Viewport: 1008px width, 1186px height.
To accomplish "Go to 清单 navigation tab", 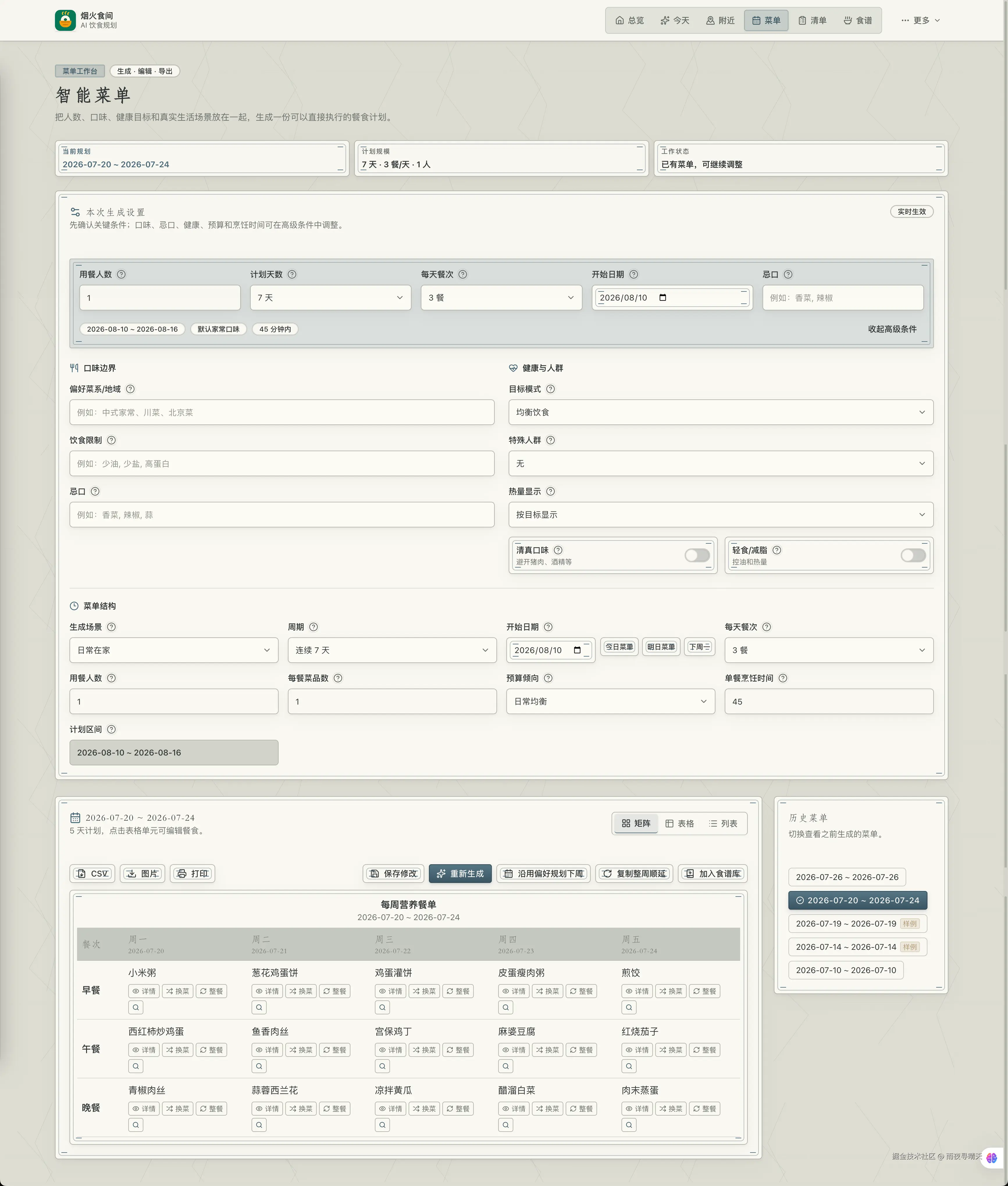I will click(812, 21).
